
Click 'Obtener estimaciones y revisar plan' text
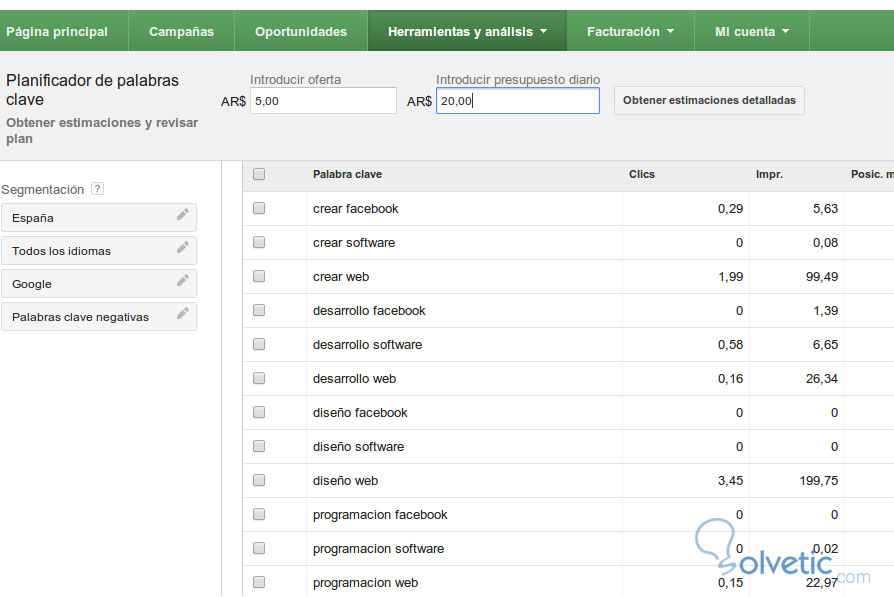pos(102,131)
